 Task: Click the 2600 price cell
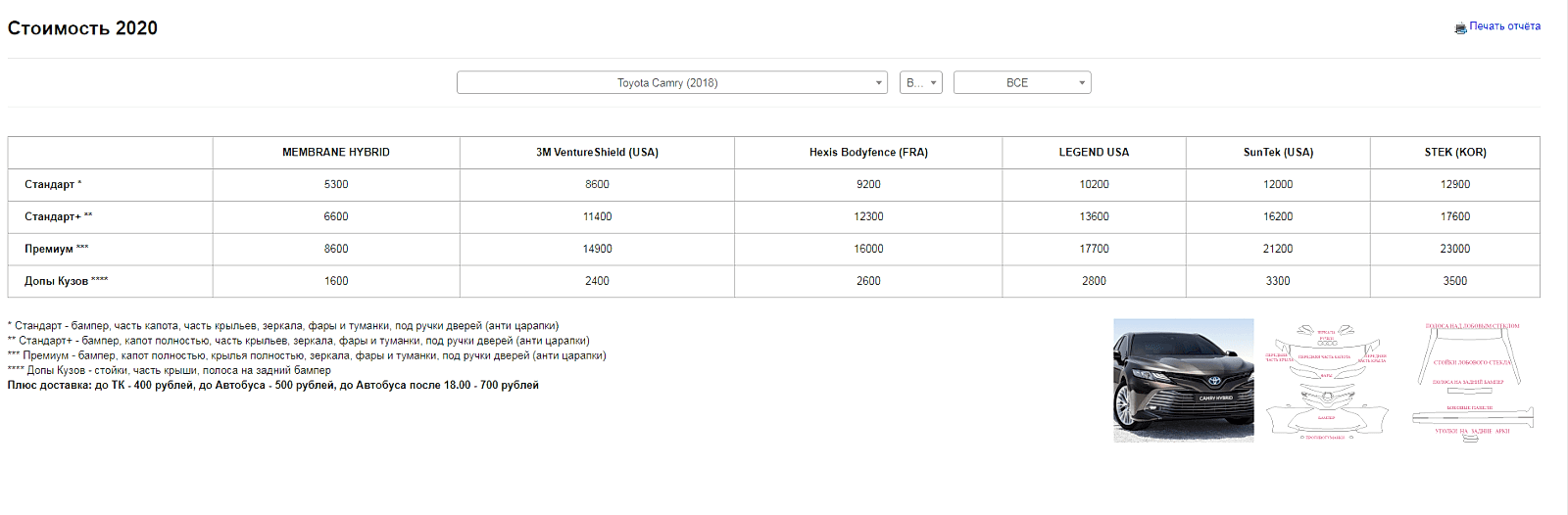click(868, 282)
